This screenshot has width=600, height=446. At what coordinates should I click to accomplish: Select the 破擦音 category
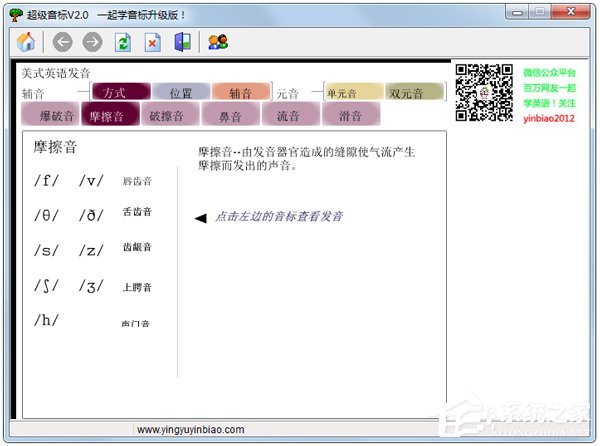coord(170,114)
